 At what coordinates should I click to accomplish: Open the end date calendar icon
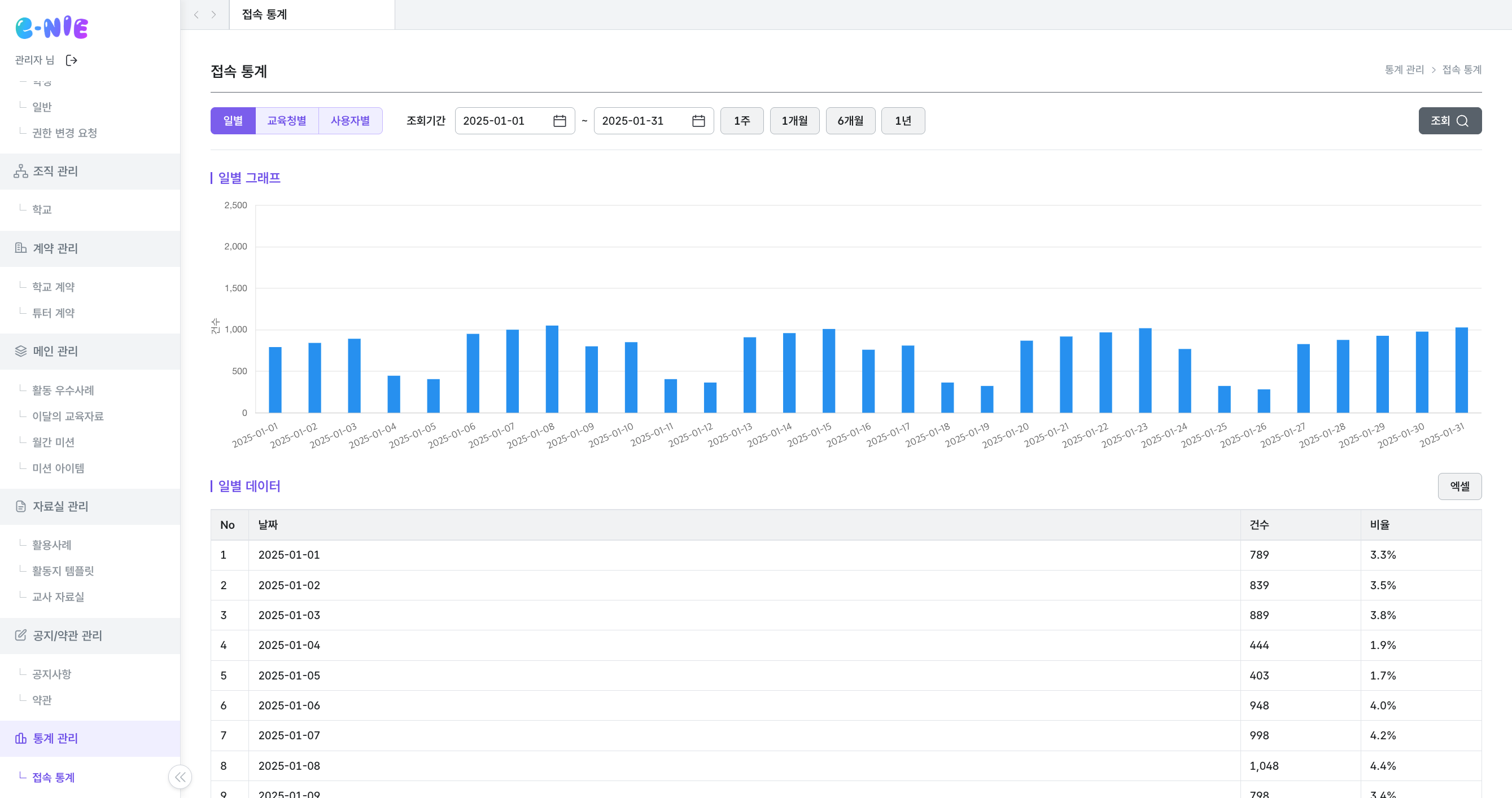tap(698, 121)
